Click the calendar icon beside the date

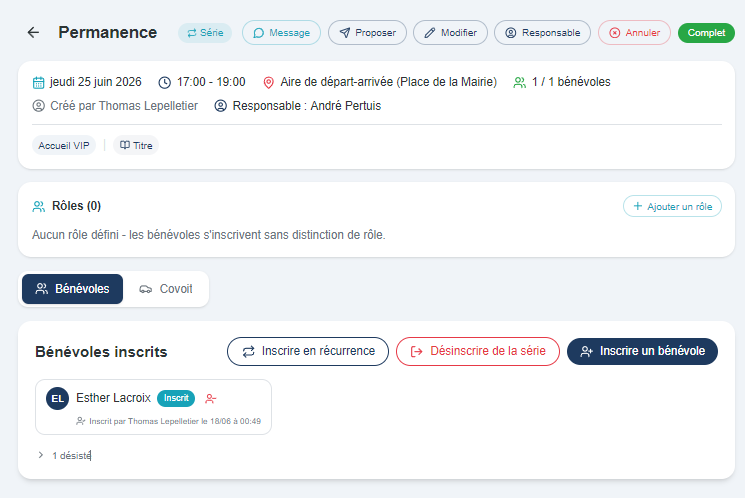[38, 83]
